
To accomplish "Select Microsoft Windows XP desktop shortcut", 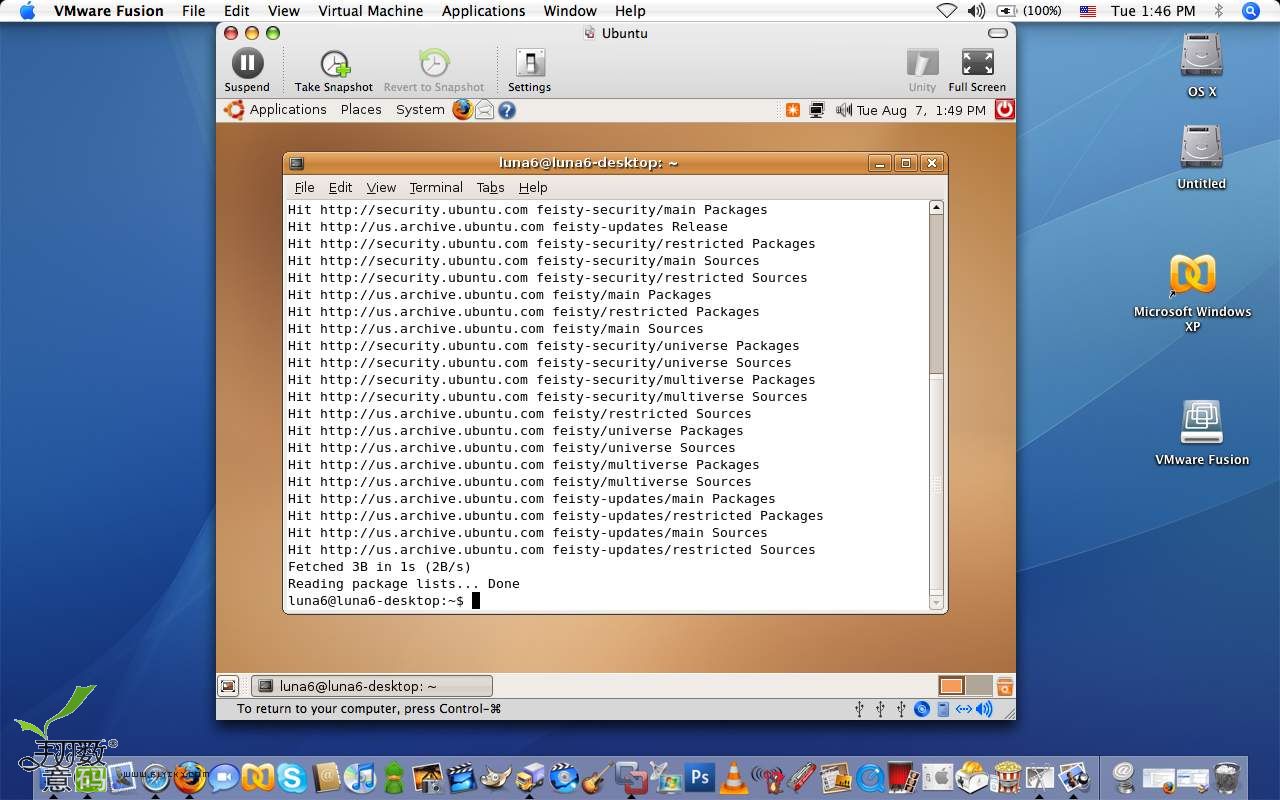I will tap(1192, 292).
